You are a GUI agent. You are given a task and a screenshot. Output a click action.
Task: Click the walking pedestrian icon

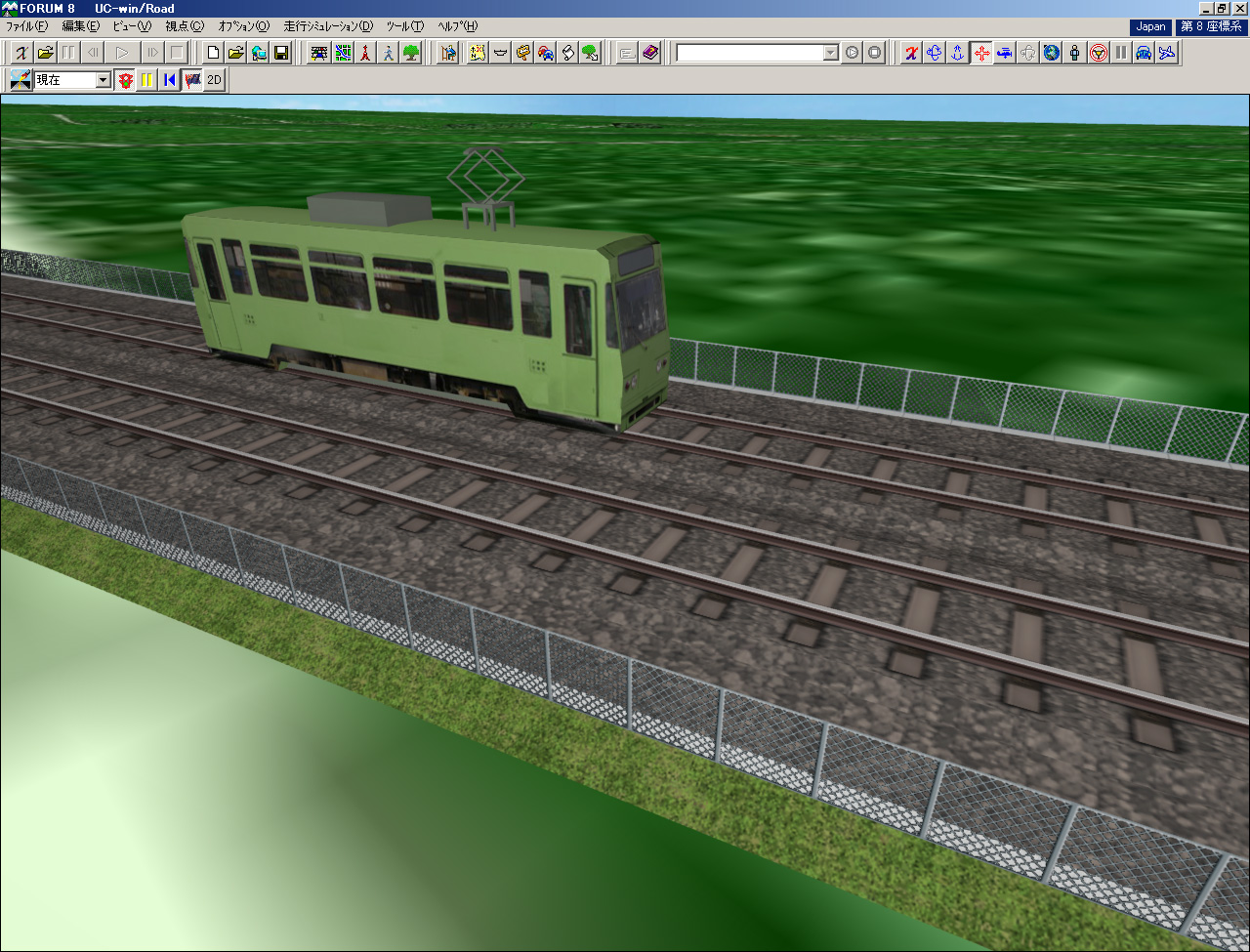click(x=389, y=53)
